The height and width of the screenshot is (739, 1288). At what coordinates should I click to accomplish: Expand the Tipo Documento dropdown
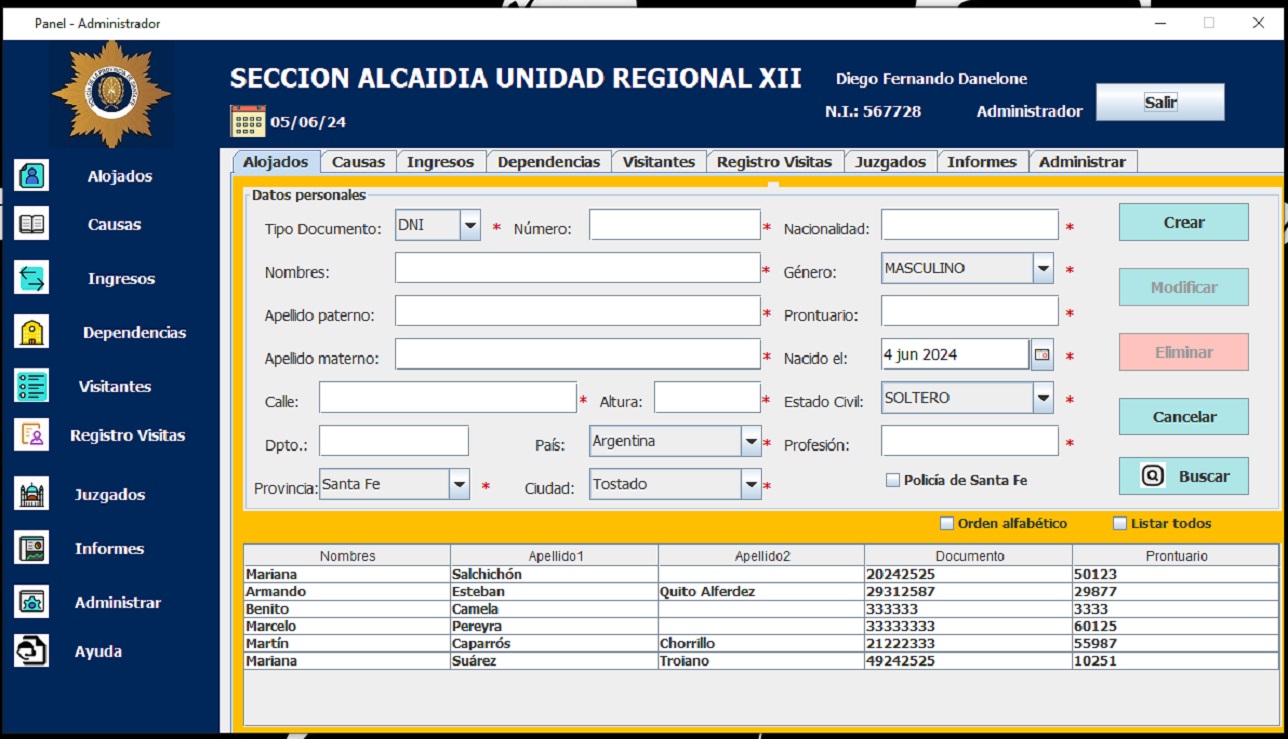(x=470, y=226)
